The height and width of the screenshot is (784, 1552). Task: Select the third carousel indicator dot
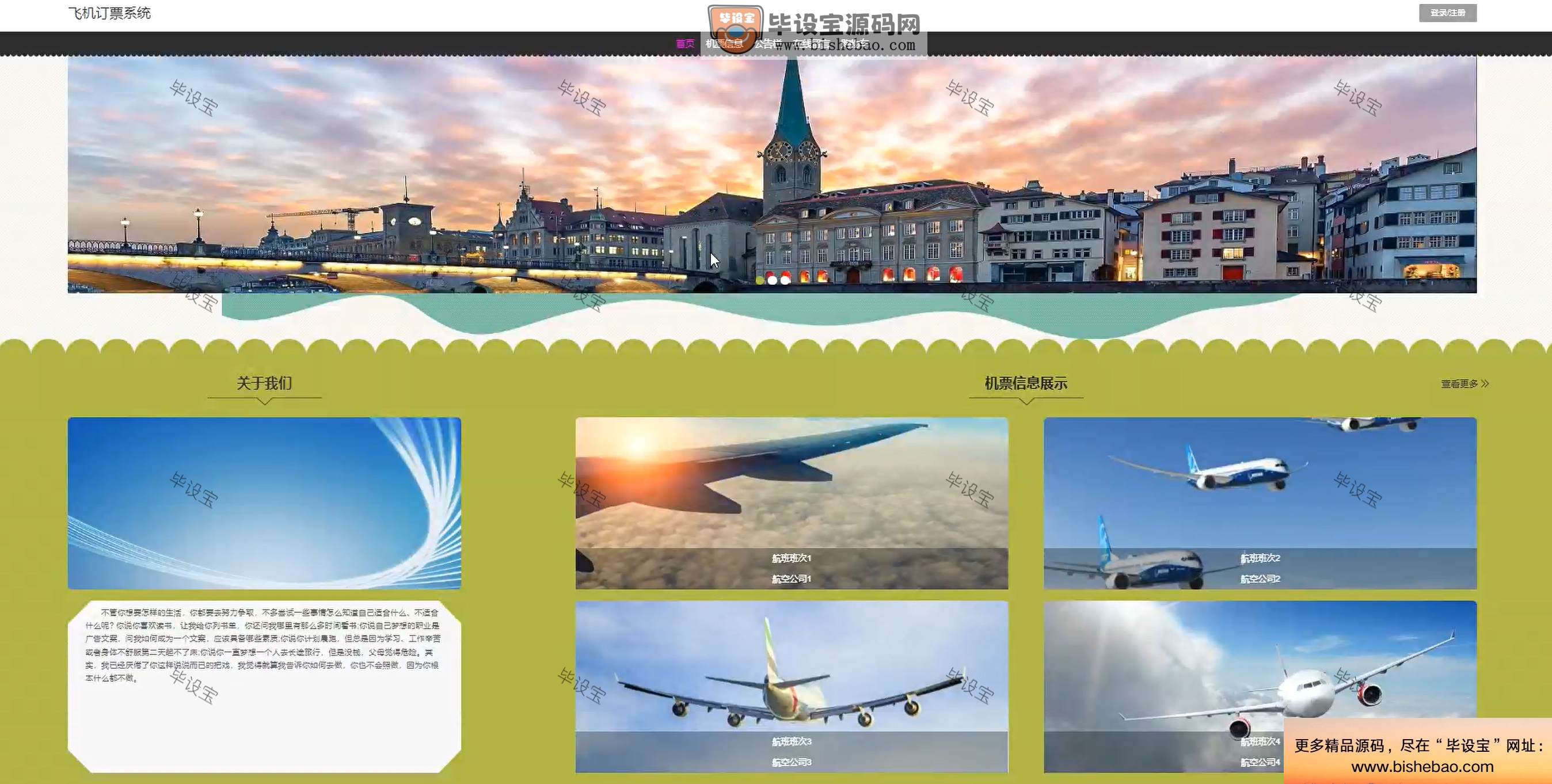(785, 280)
